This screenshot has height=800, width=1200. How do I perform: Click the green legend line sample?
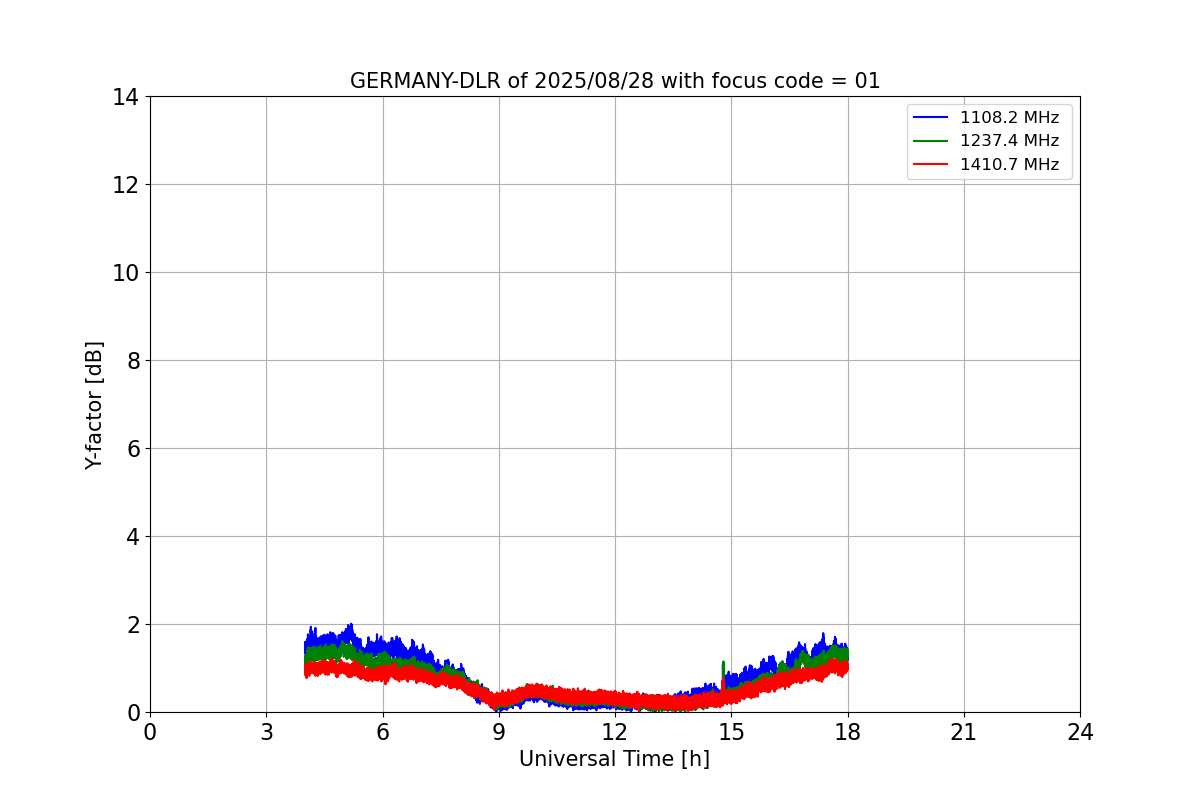tap(931, 141)
